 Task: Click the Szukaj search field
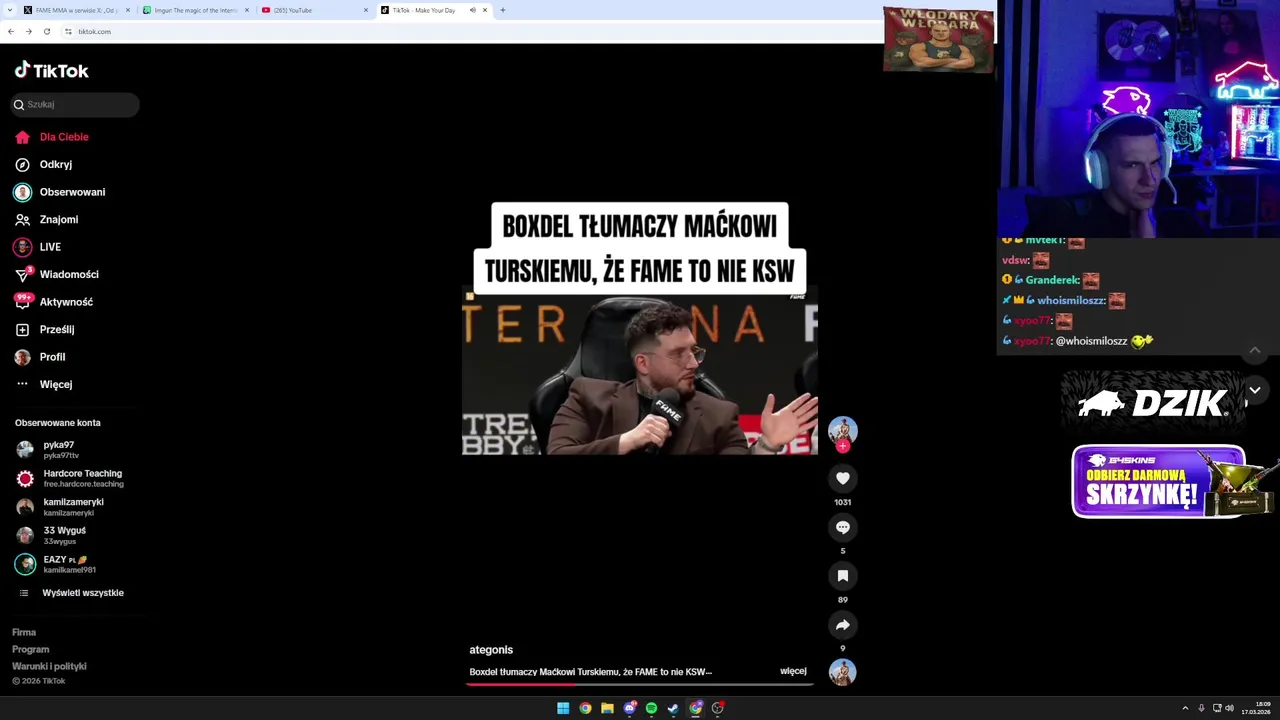point(75,104)
